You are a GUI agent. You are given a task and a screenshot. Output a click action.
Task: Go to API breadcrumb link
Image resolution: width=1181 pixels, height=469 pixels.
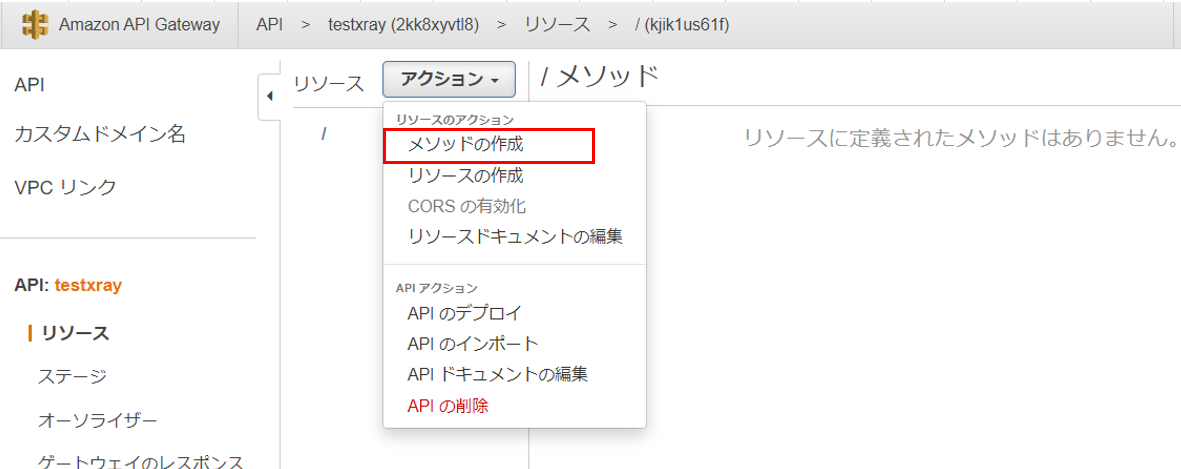pos(270,25)
